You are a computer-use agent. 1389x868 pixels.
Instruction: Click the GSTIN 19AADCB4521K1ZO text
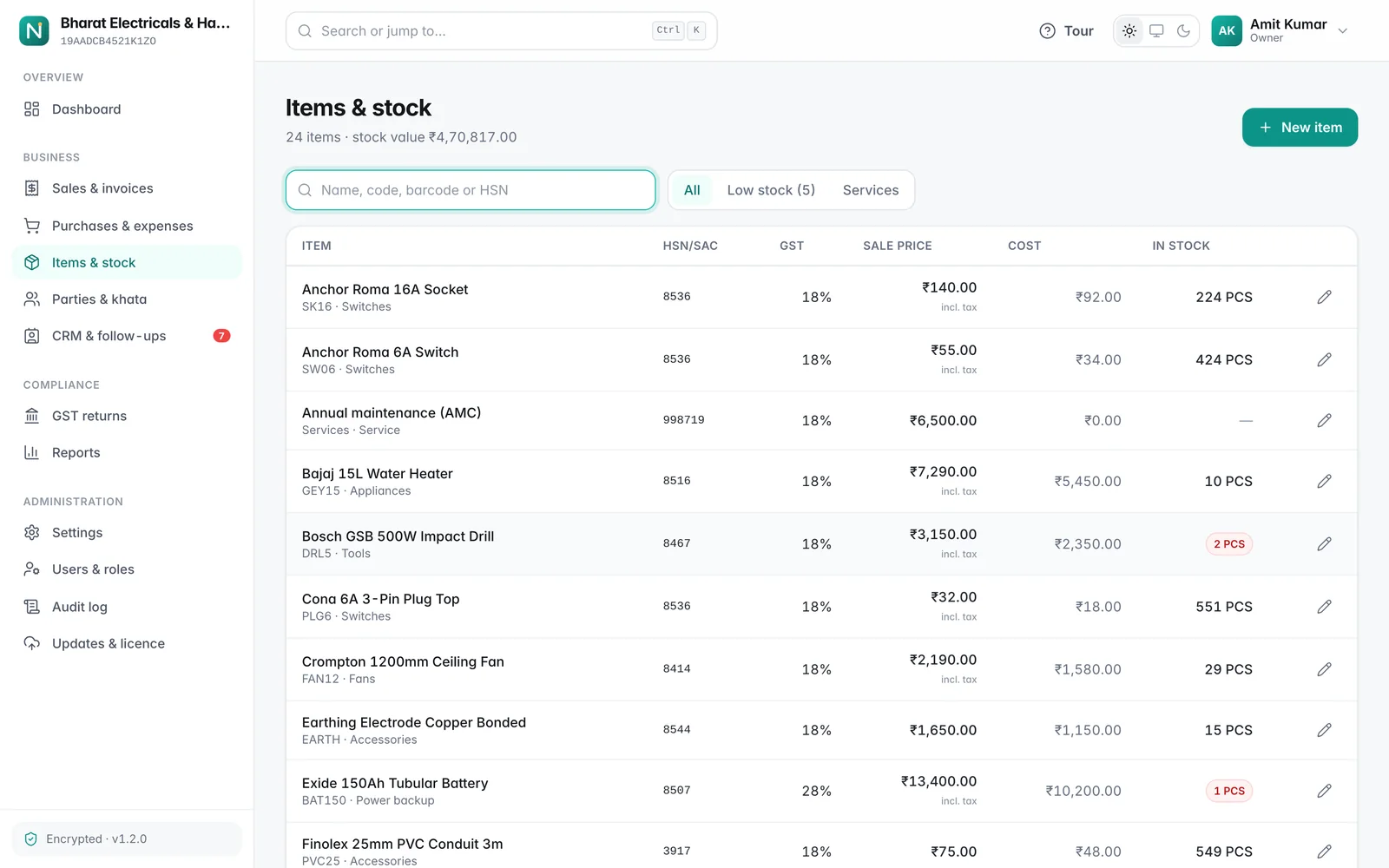pos(109,41)
